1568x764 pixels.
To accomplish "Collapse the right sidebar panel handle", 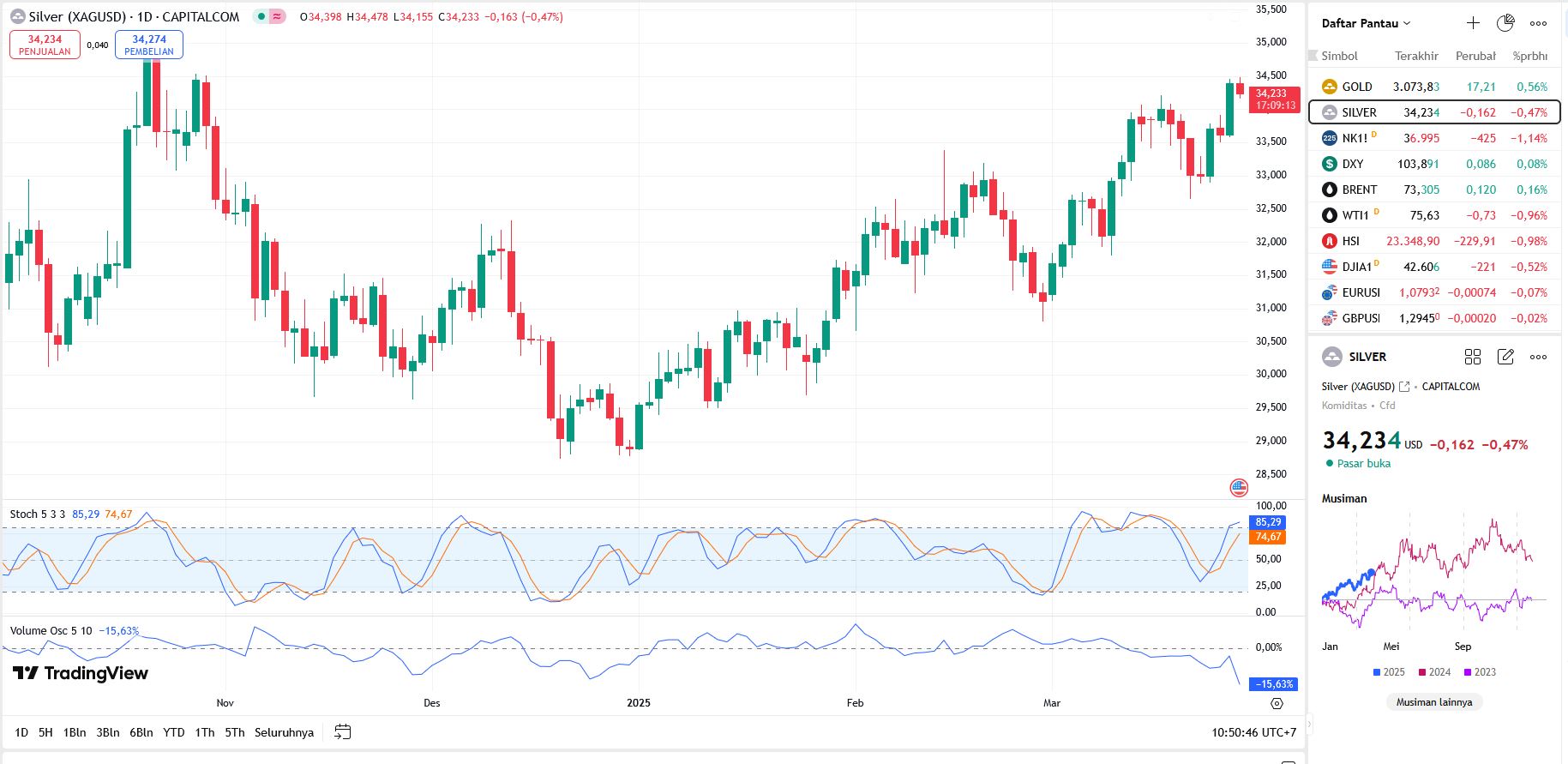I will [1308, 725].
